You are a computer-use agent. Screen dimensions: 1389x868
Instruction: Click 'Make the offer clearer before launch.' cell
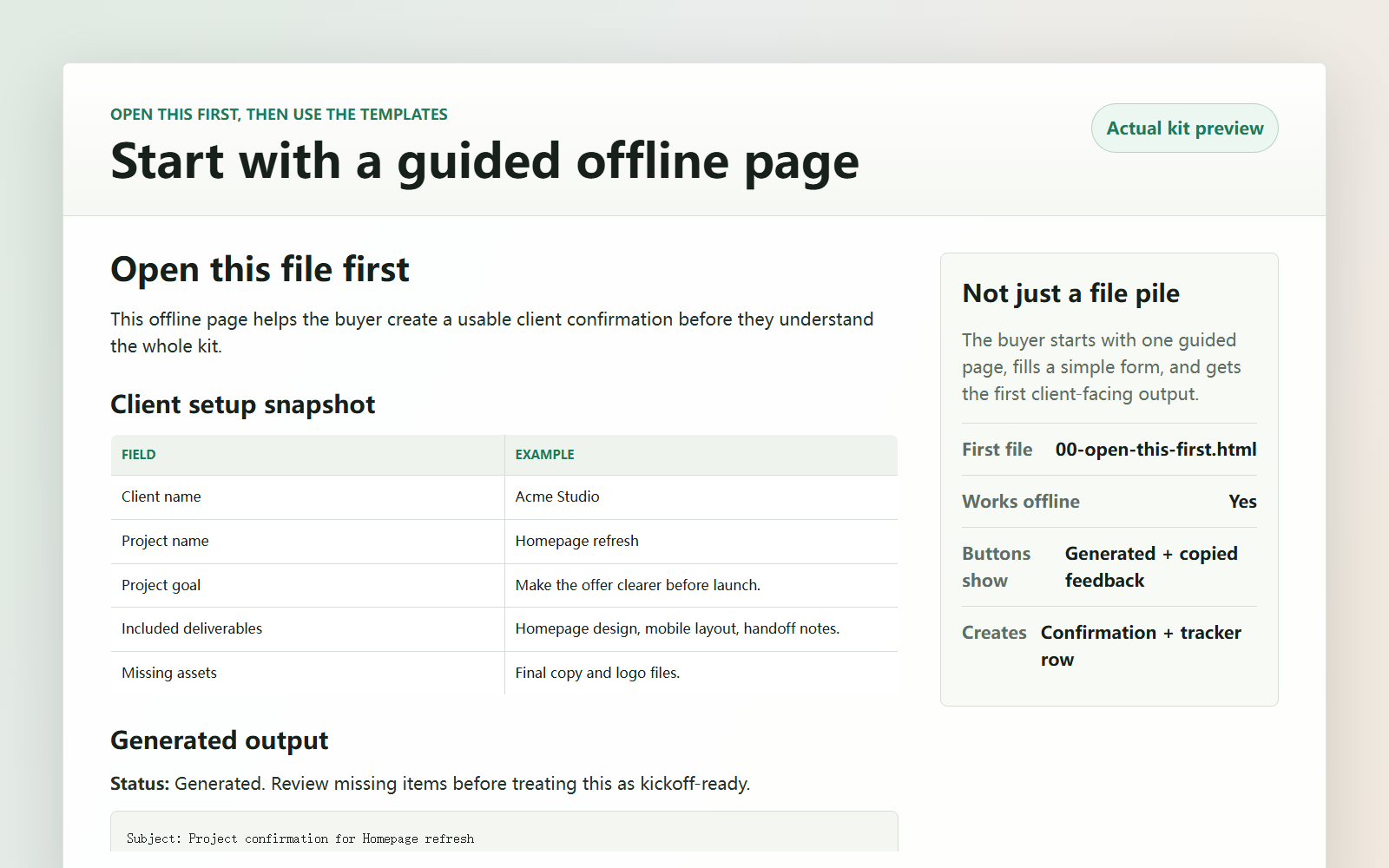[x=701, y=586]
